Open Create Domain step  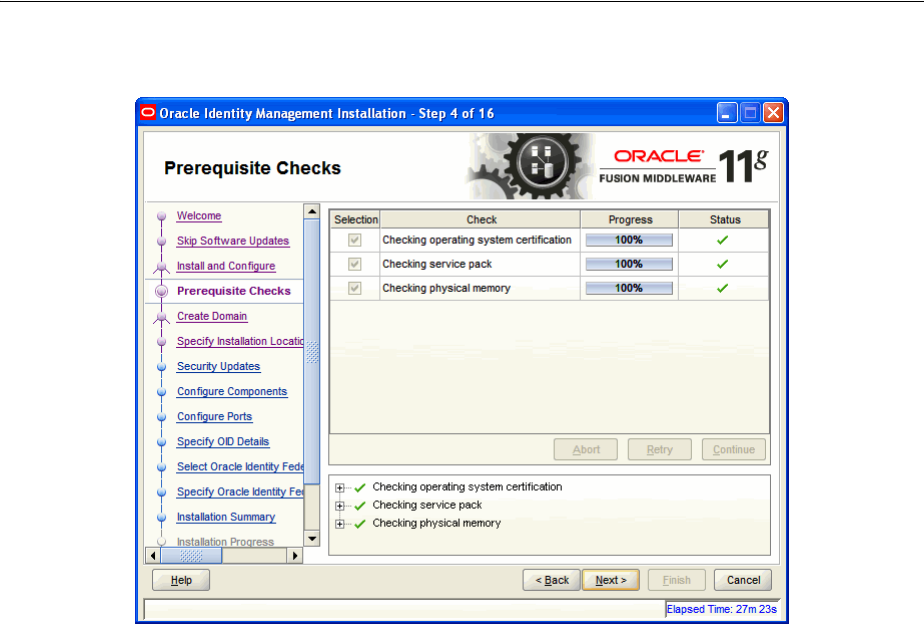tap(212, 316)
